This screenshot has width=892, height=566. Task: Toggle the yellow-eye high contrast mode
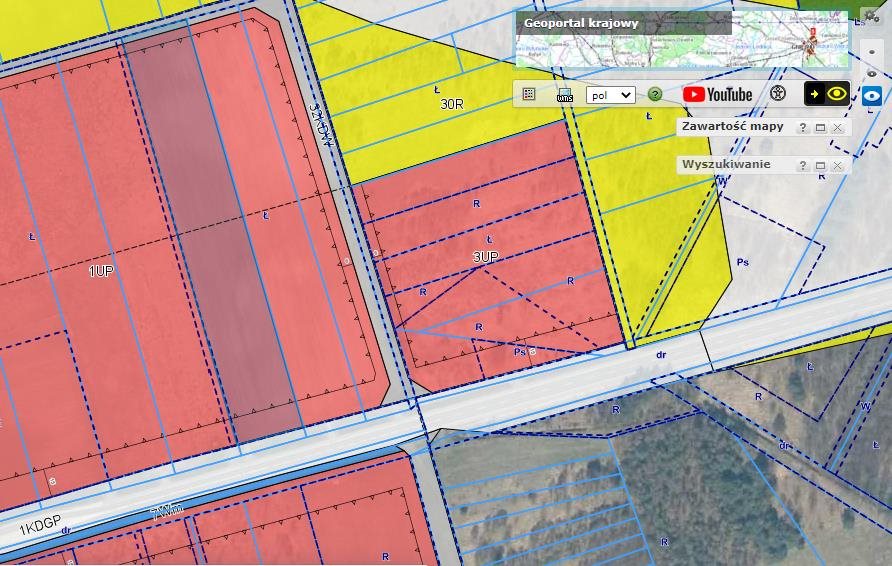coord(828,94)
